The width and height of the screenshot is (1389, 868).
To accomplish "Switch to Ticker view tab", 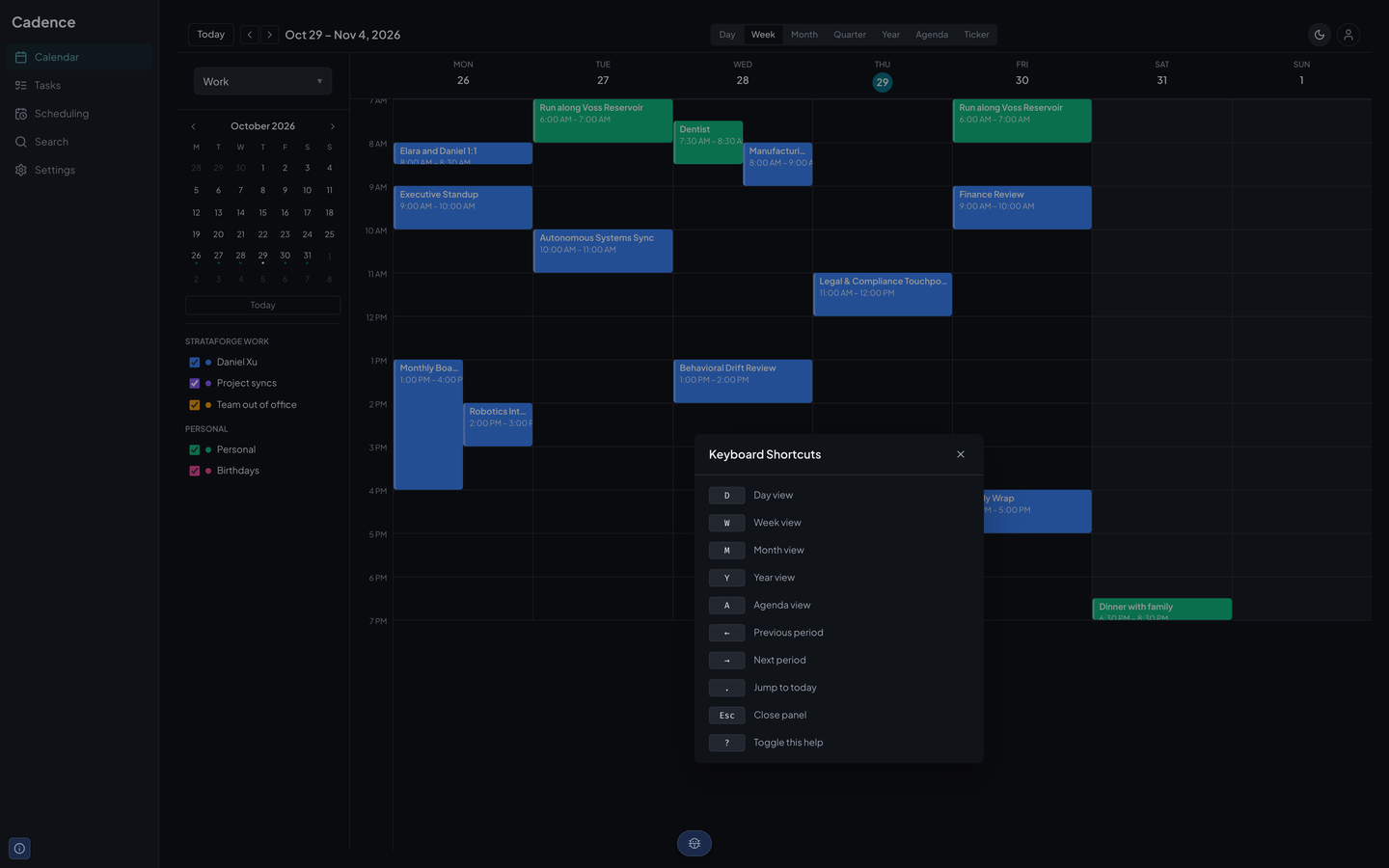I will (976, 35).
